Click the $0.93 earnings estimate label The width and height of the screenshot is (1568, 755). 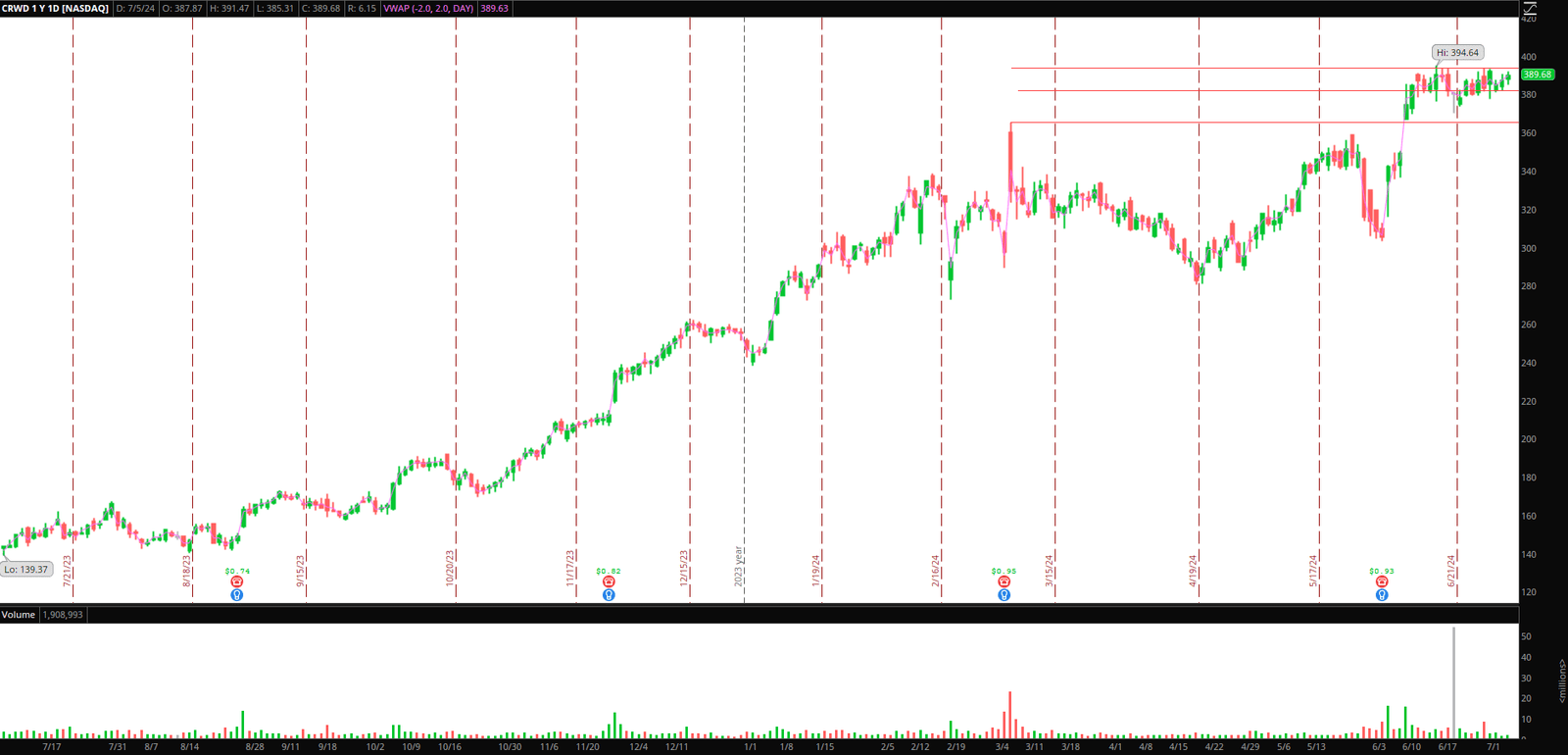1382,571
